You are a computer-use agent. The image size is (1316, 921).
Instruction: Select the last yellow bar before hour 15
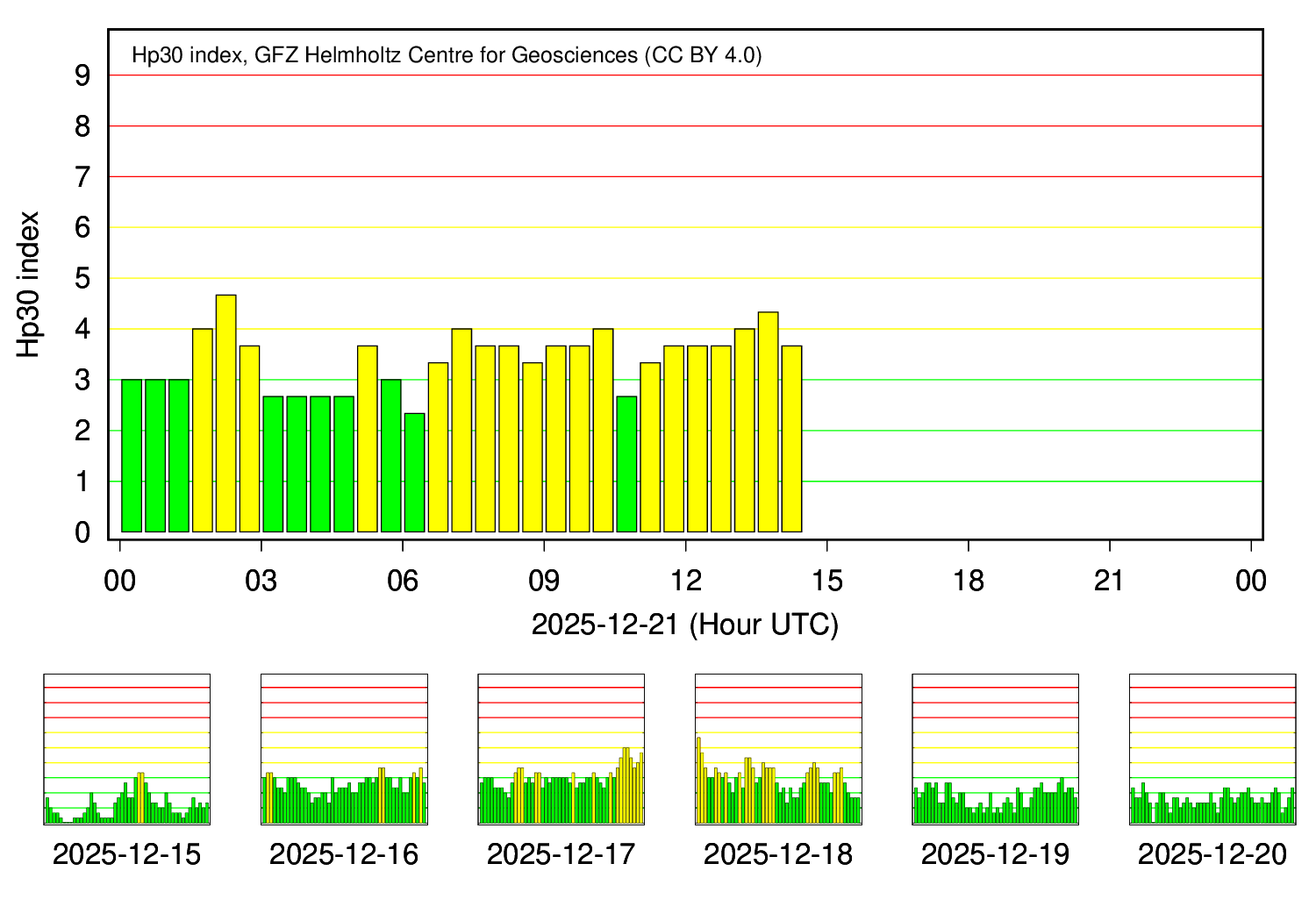791,439
